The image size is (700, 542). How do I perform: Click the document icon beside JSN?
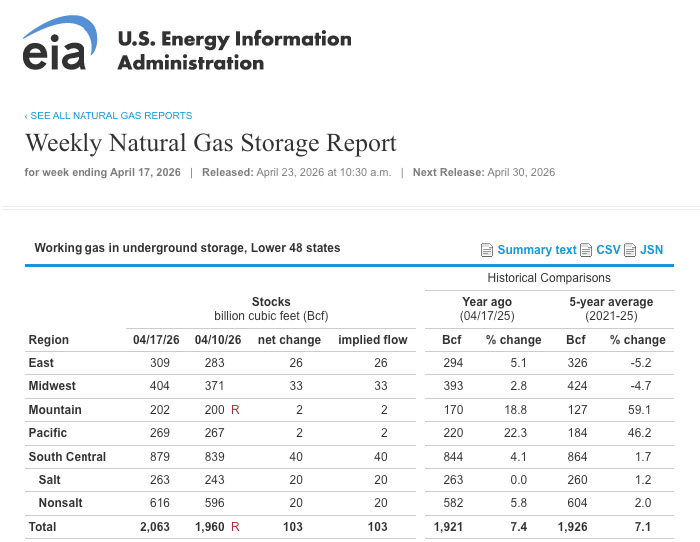(x=630, y=250)
